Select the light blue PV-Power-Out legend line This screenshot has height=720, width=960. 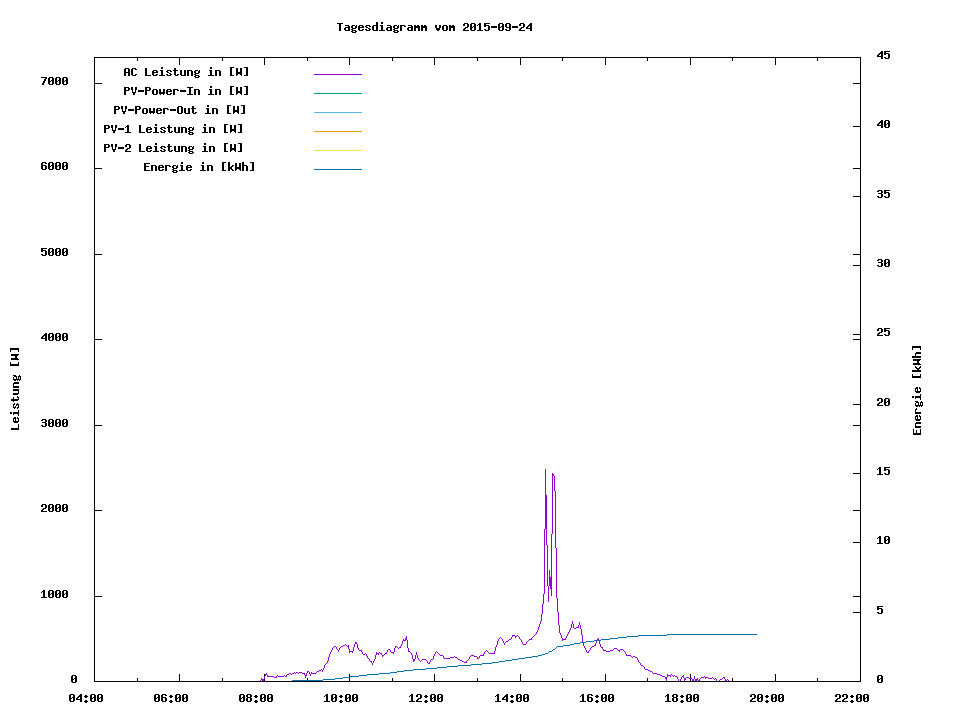[x=337, y=112]
